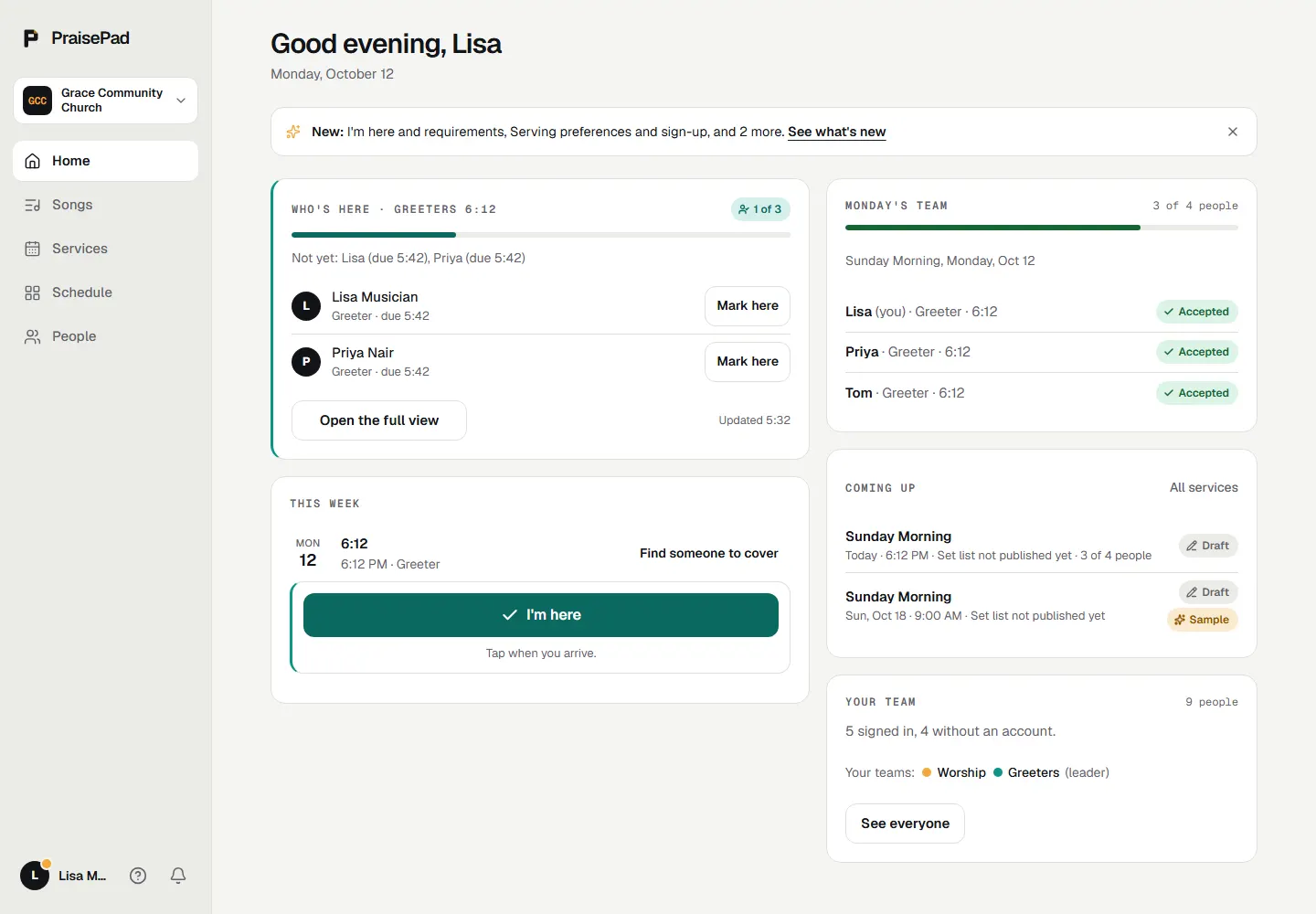1316x914 pixels.
Task: Click the 1 of 3 attendance badge
Action: pos(760,209)
